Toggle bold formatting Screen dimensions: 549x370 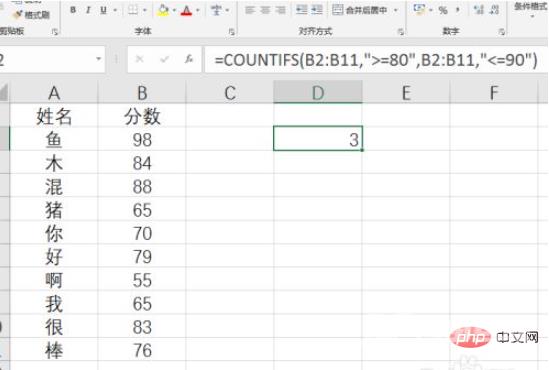73,10
